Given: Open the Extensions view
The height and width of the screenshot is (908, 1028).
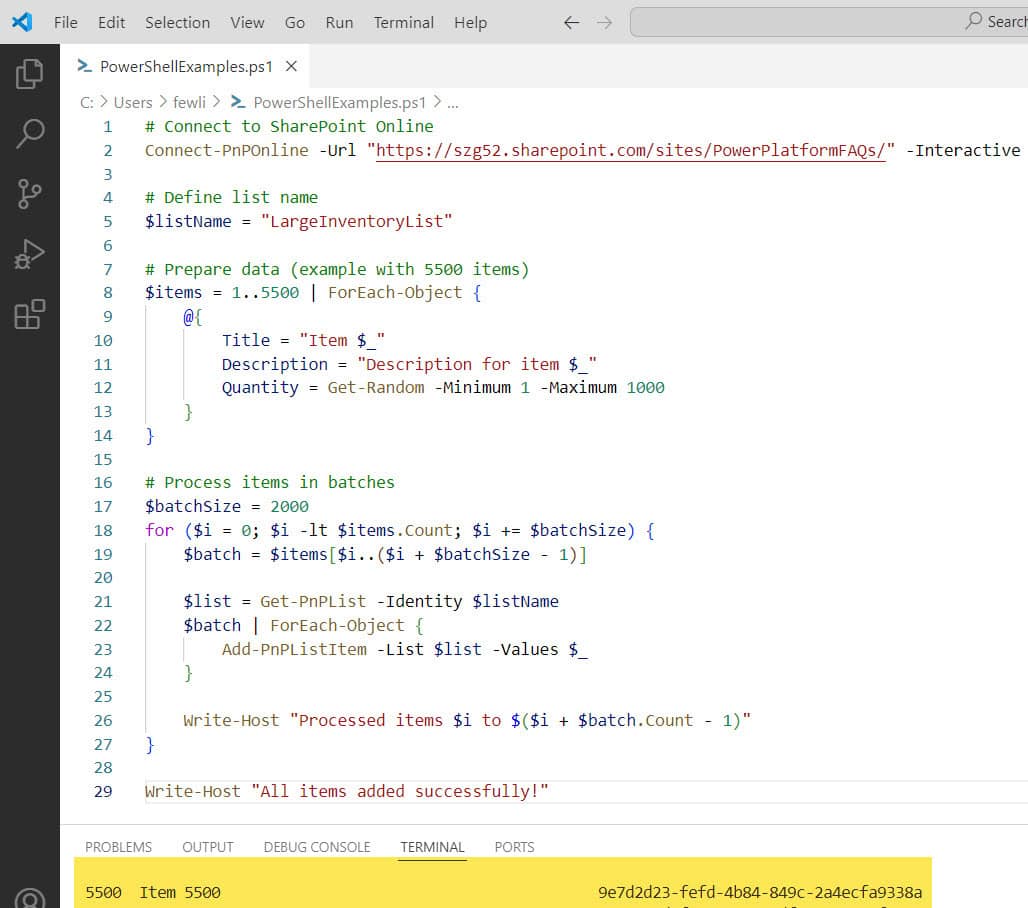Looking at the screenshot, I should [x=30, y=313].
